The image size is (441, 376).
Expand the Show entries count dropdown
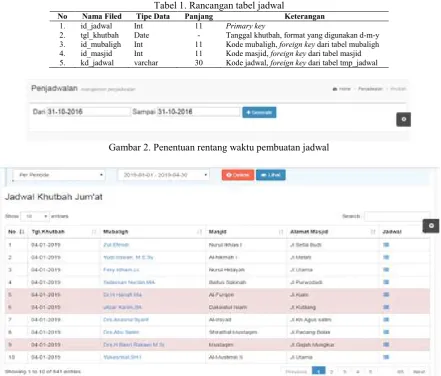[x=35, y=216]
